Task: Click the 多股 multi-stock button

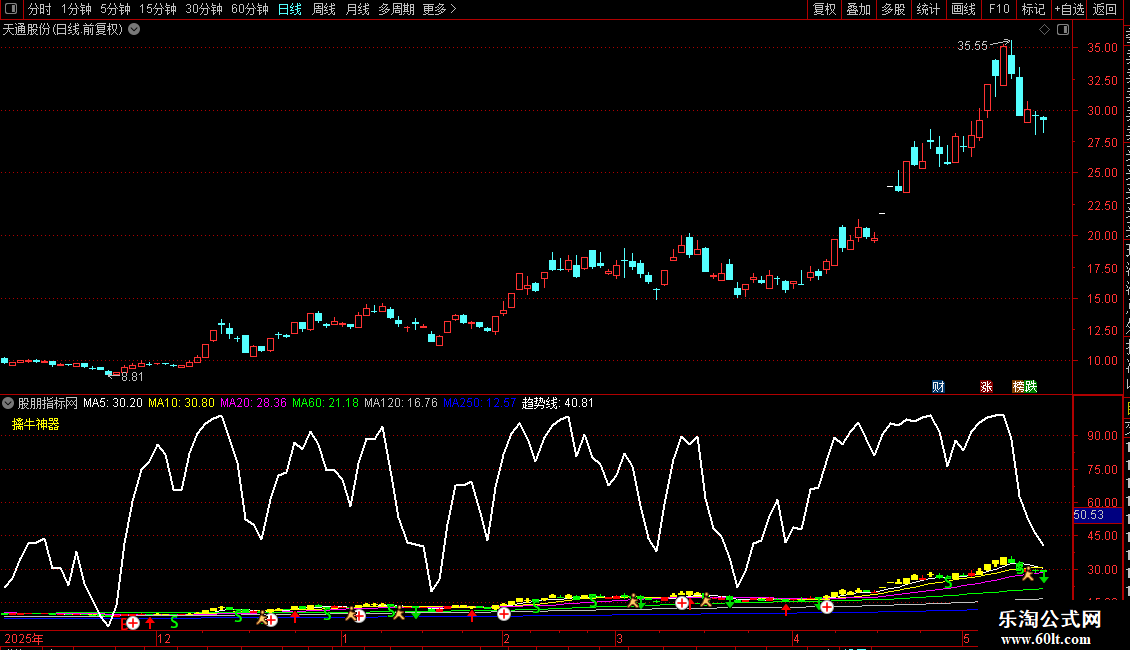Action: [893, 9]
